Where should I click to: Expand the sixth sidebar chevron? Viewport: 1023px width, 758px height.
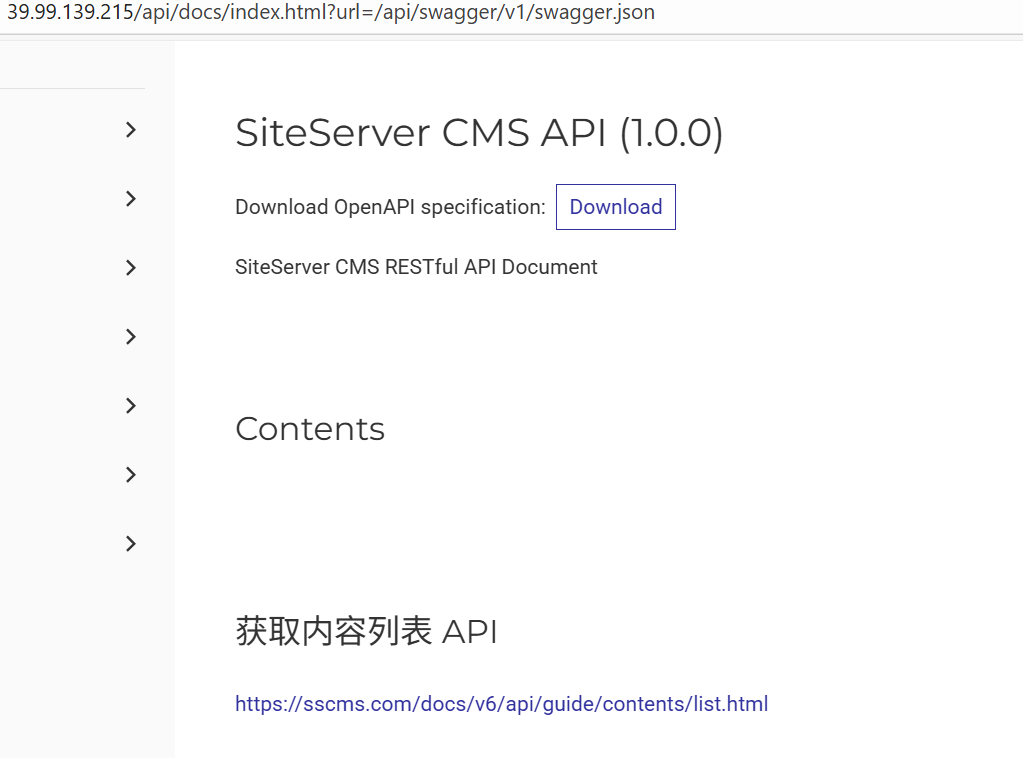[130, 474]
